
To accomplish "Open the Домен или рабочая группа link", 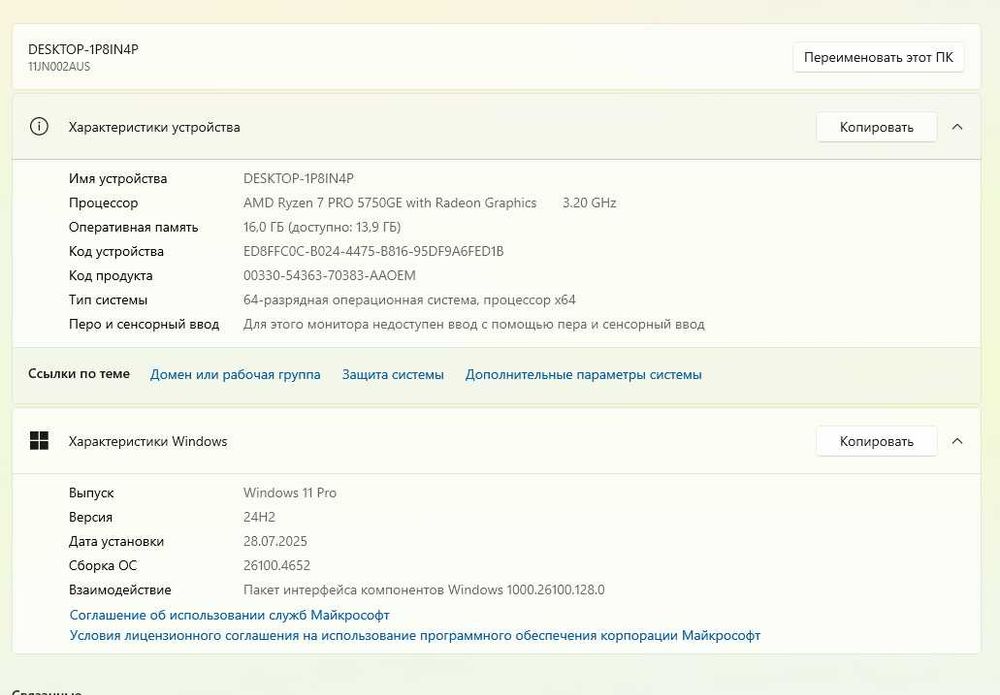I will tap(235, 374).
